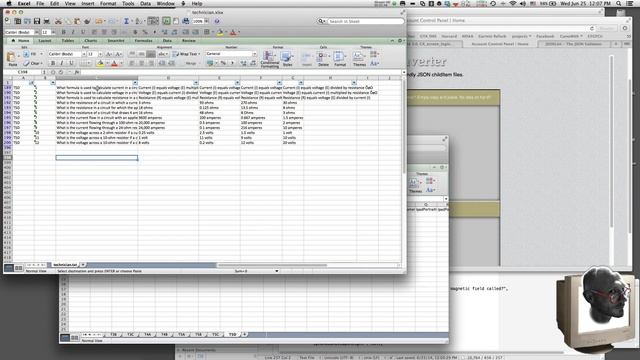Viewport: 640px width, 360px height.
Task: Open the Layout ribbon tab
Action: [x=45, y=41]
